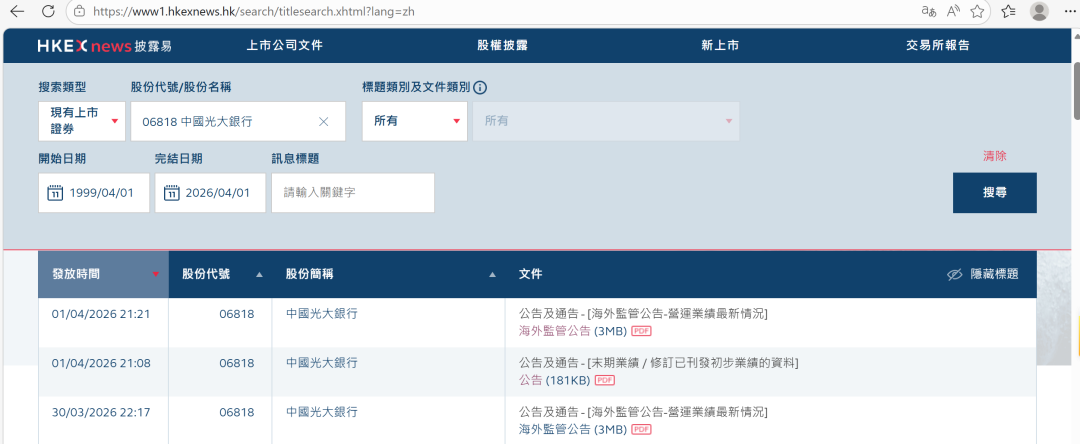Open 海外監管公告 (3MB) dated 01/04/2026
Viewport: 1080px width, 444px height.
click(572, 331)
